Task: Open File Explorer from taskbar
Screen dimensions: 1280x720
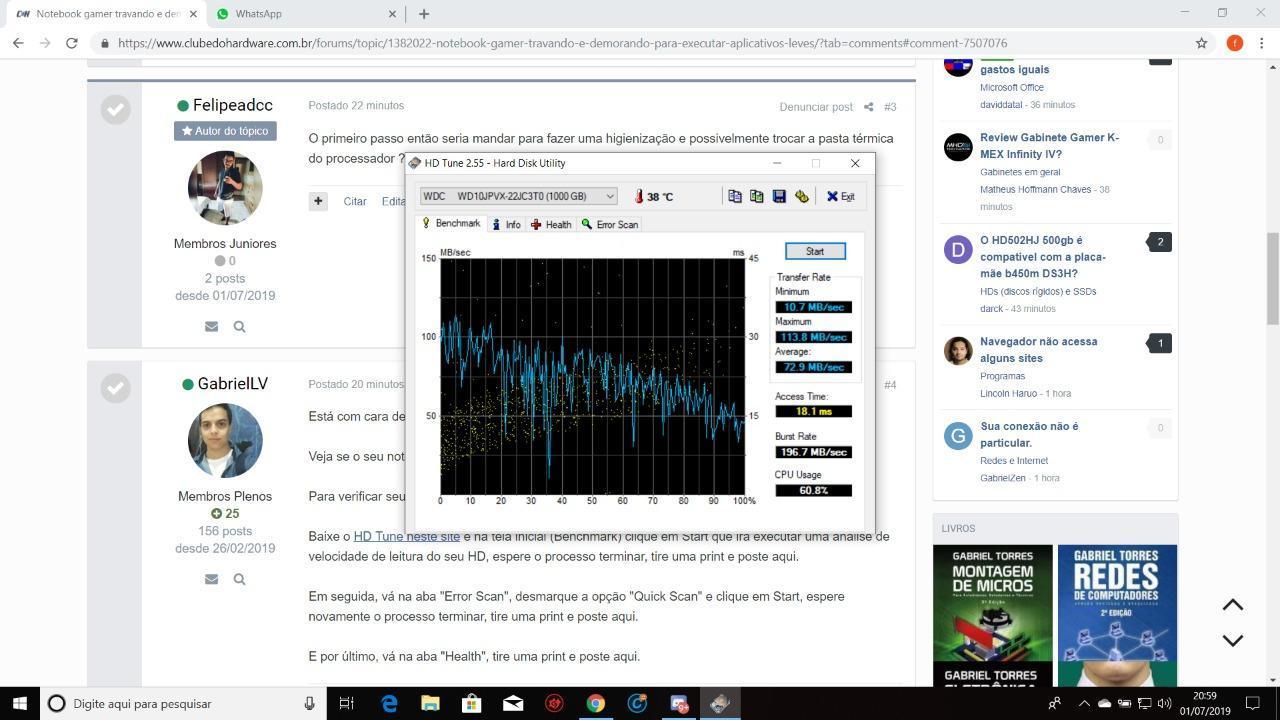Action: (430, 703)
